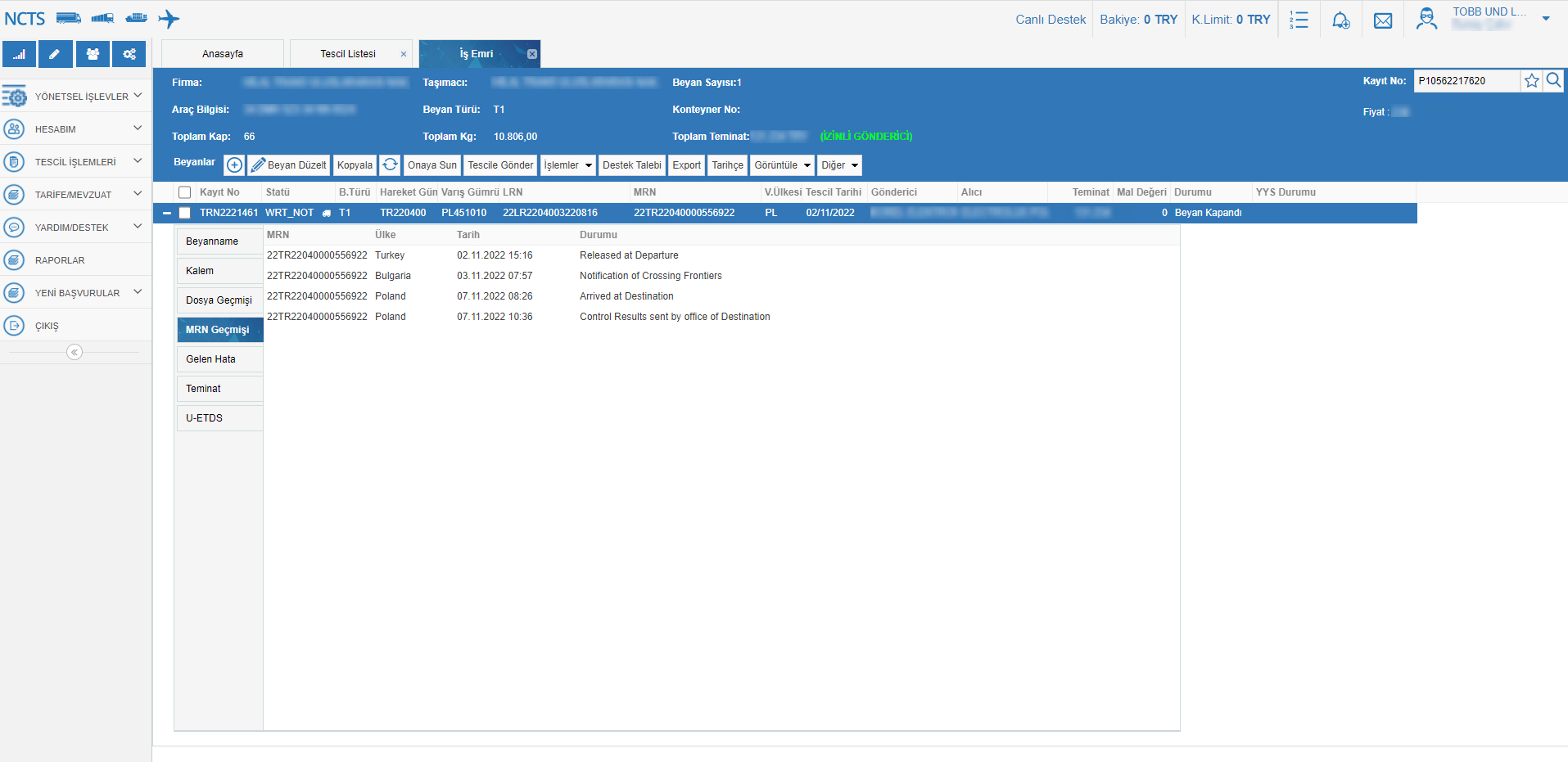The width and height of the screenshot is (1568, 762).
Task: Click the Tescile Gönder button
Action: [x=500, y=165]
